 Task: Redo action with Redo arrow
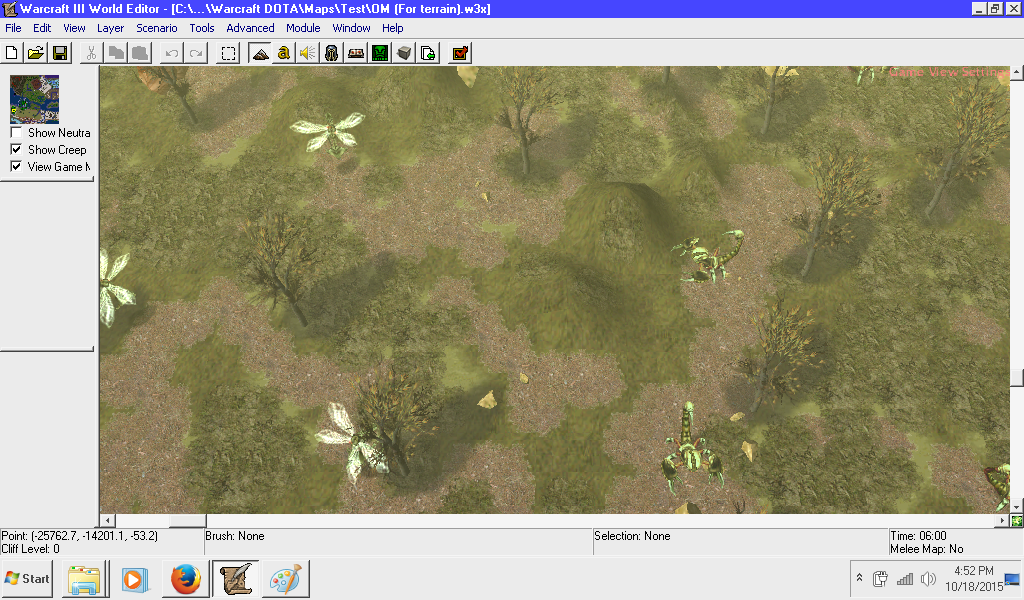(x=196, y=53)
